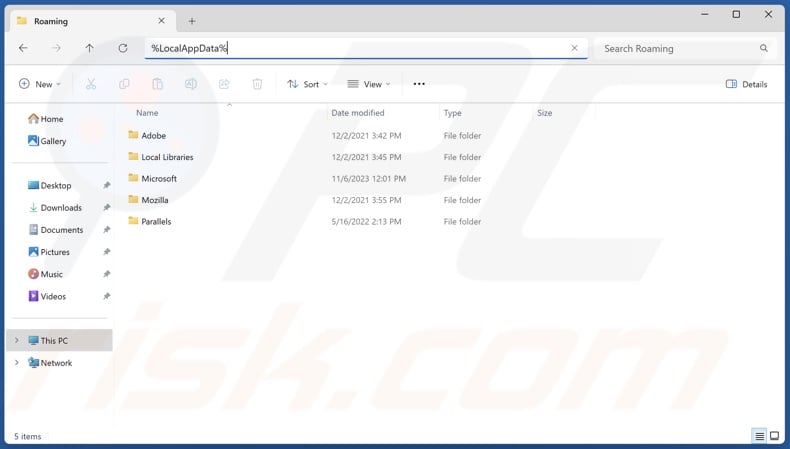Open the New item dropdown
Image resolution: width=790 pixels, height=449 pixels.
[x=39, y=84]
